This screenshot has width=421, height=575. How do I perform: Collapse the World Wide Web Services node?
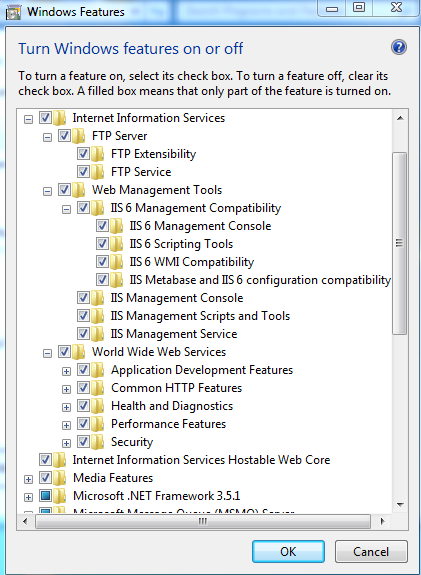47,353
